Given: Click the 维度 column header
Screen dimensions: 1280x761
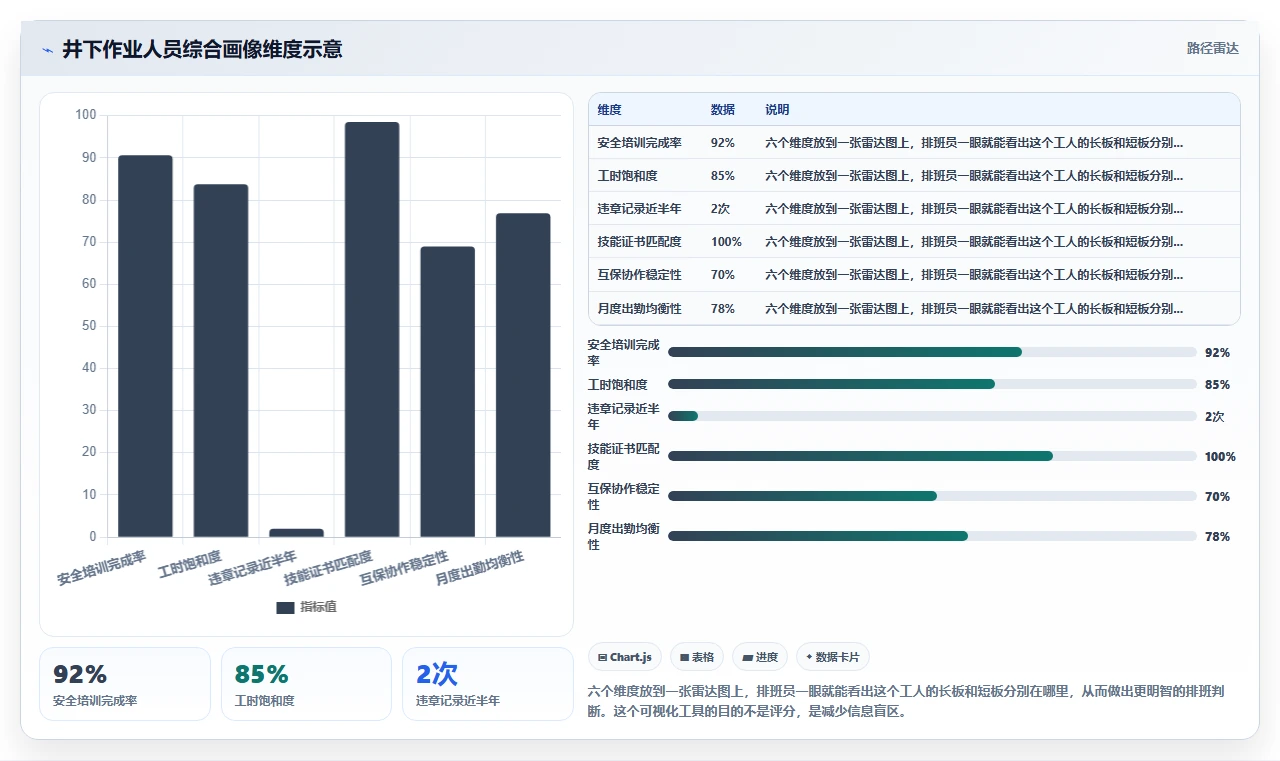Looking at the screenshot, I should coord(609,109).
